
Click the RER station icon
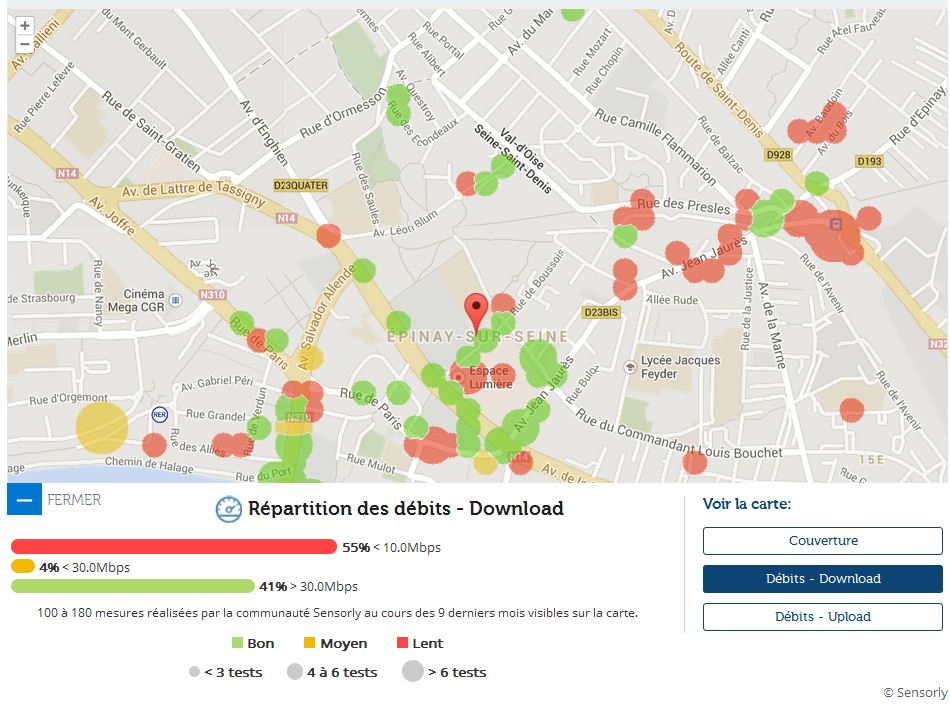click(x=159, y=413)
